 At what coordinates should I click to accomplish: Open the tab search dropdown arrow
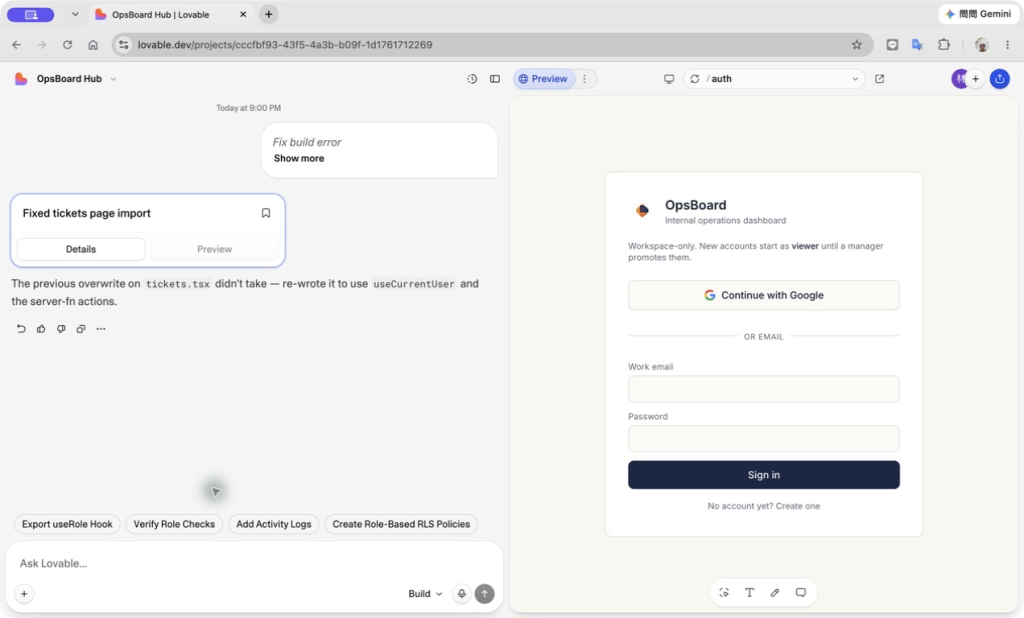75,14
